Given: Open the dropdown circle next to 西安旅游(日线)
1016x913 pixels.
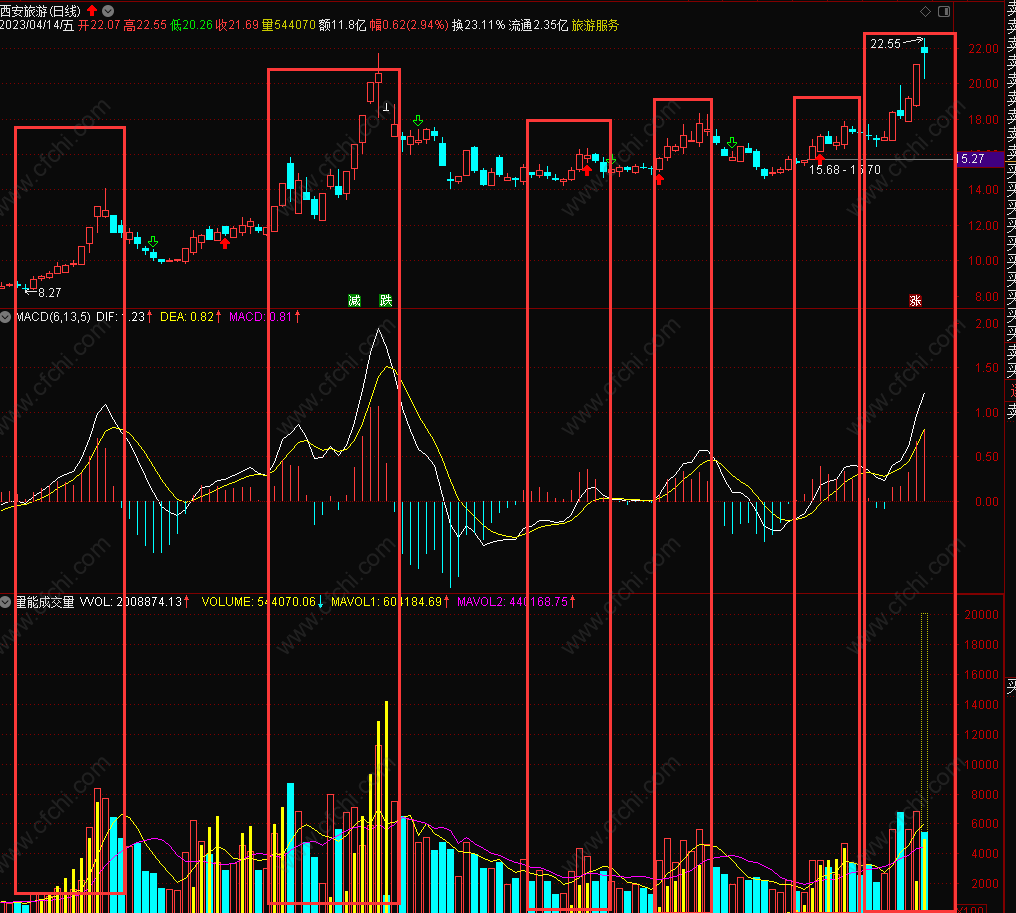Looking at the screenshot, I should click(x=108, y=10).
